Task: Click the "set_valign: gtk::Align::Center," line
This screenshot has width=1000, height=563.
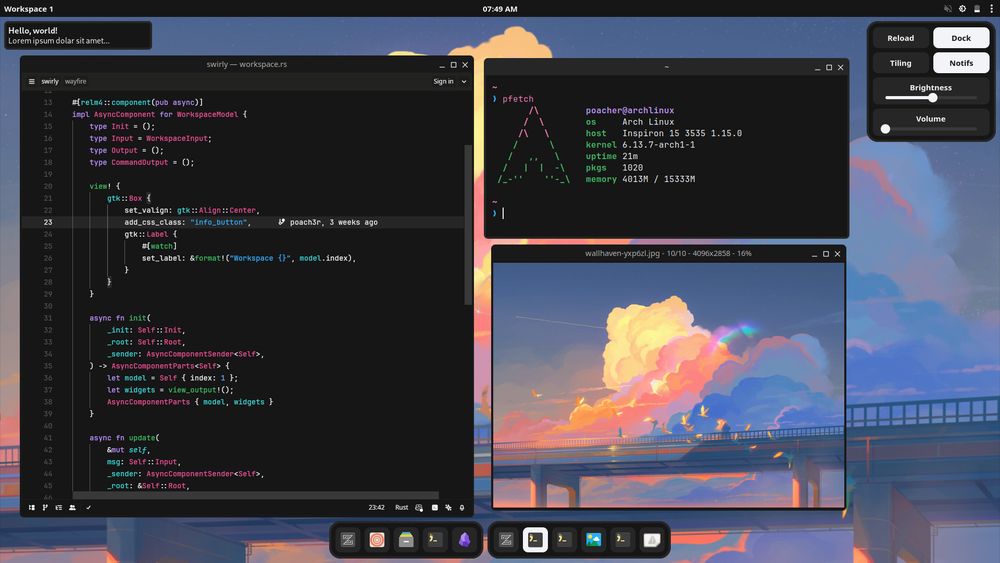Action: point(192,210)
